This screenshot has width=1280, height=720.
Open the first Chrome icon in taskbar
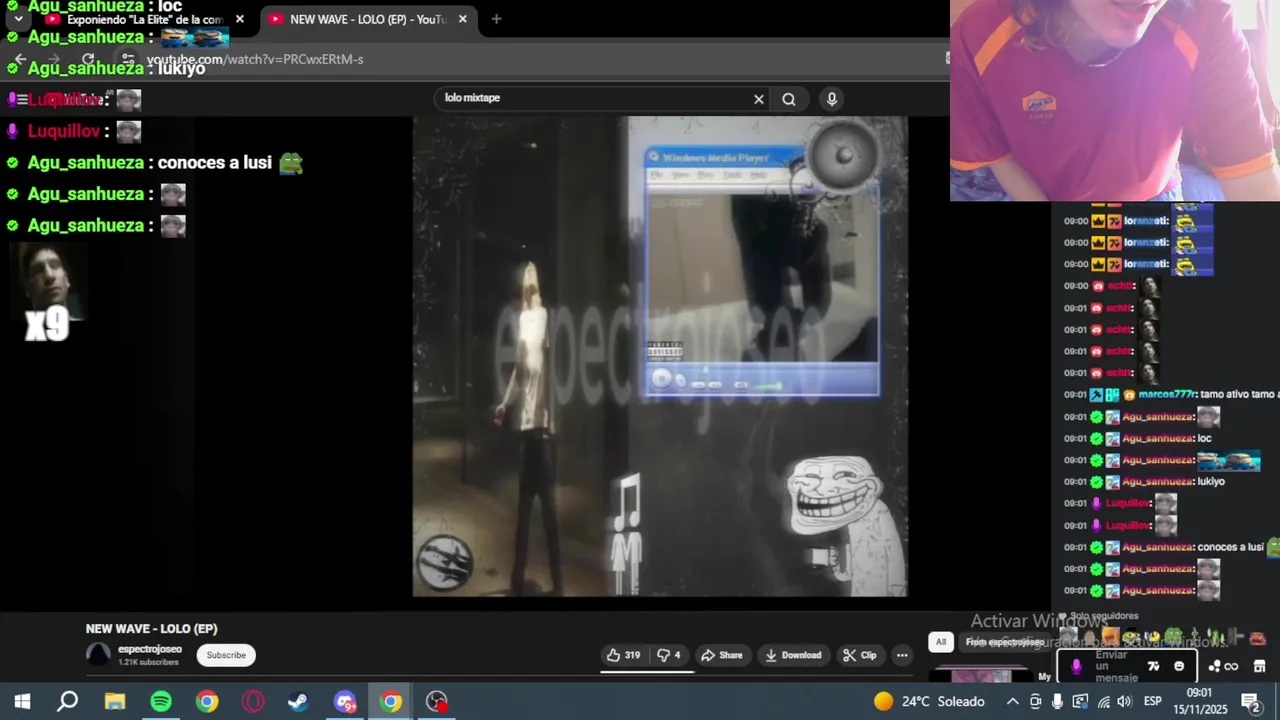(x=207, y=701)
